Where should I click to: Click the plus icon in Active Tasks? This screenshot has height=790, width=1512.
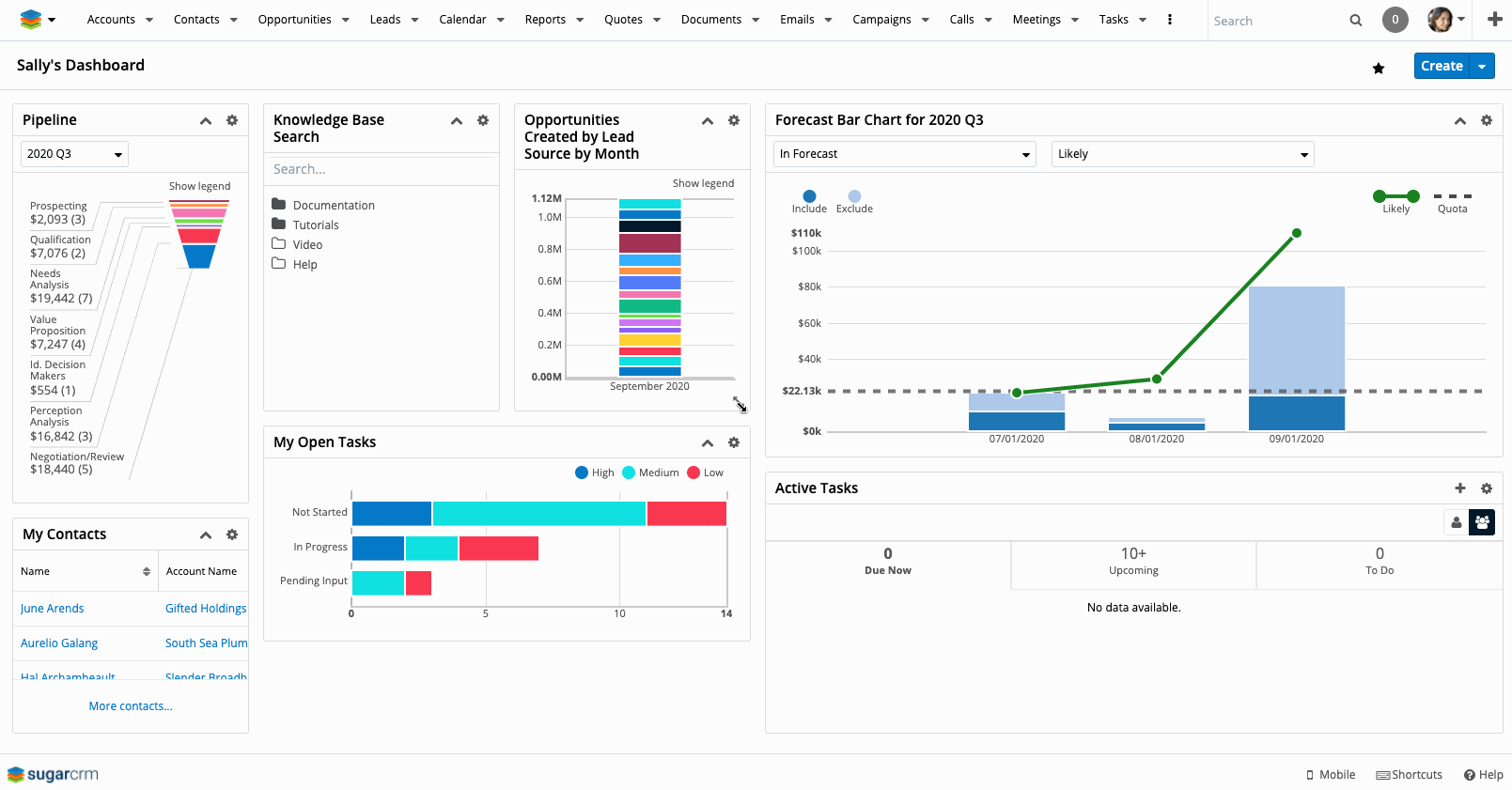point(1459,488)
